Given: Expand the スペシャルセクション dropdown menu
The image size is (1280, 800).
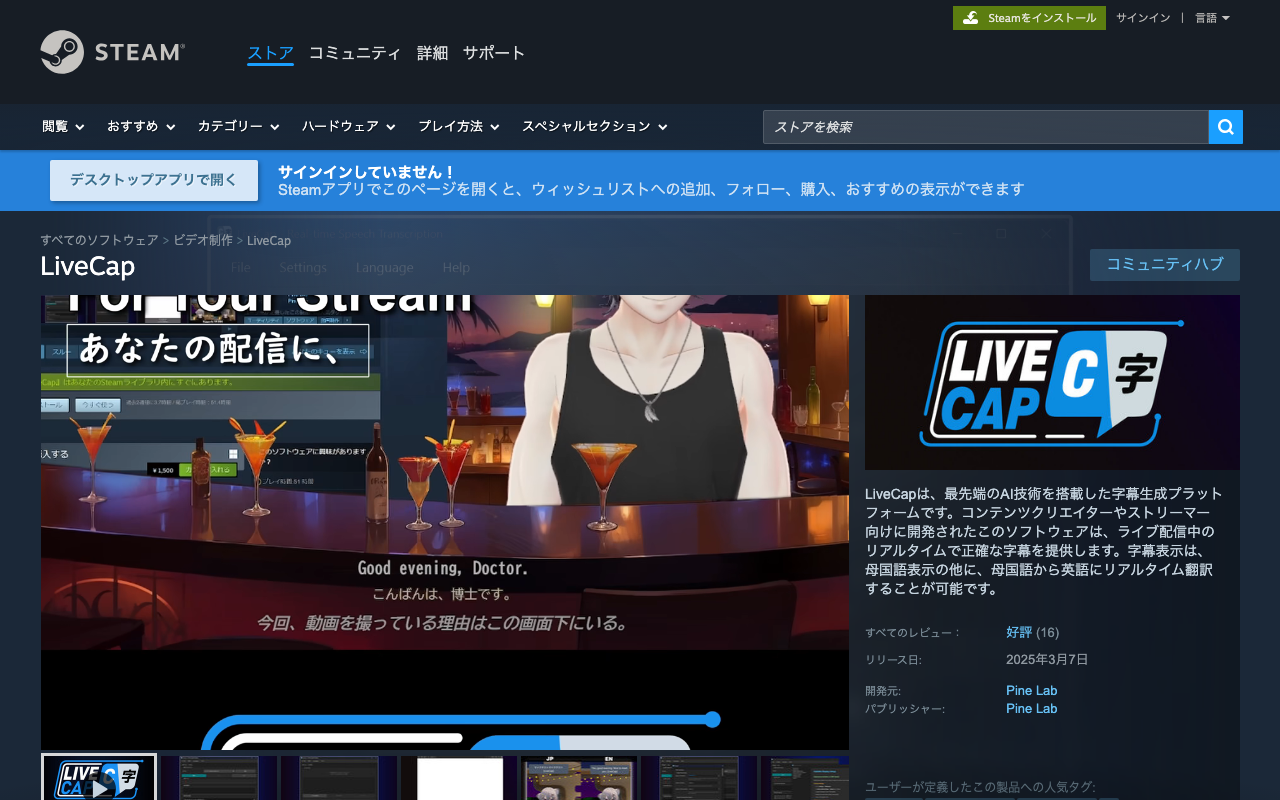Looking at the screenshot, I should click(595, 127).
